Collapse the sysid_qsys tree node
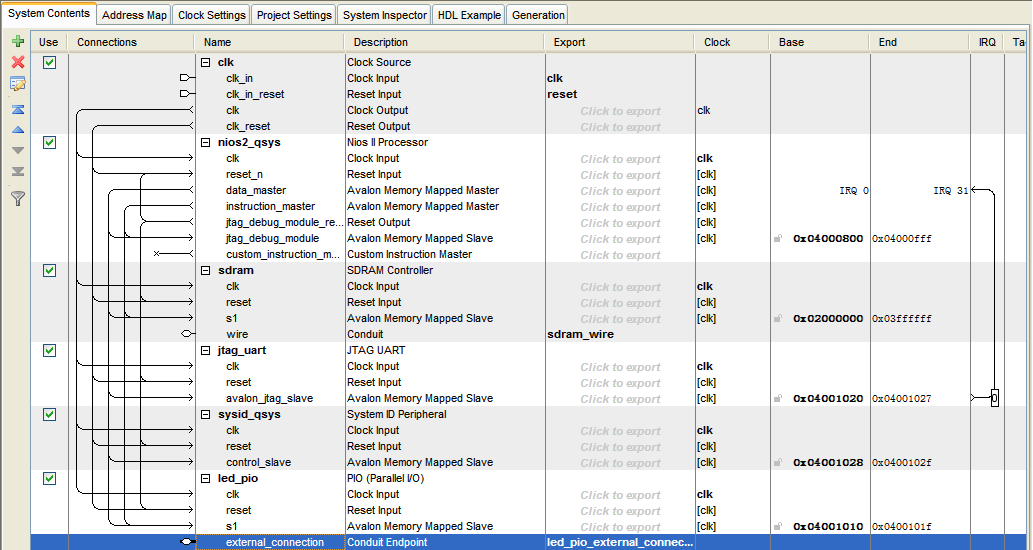 point(206,414)
